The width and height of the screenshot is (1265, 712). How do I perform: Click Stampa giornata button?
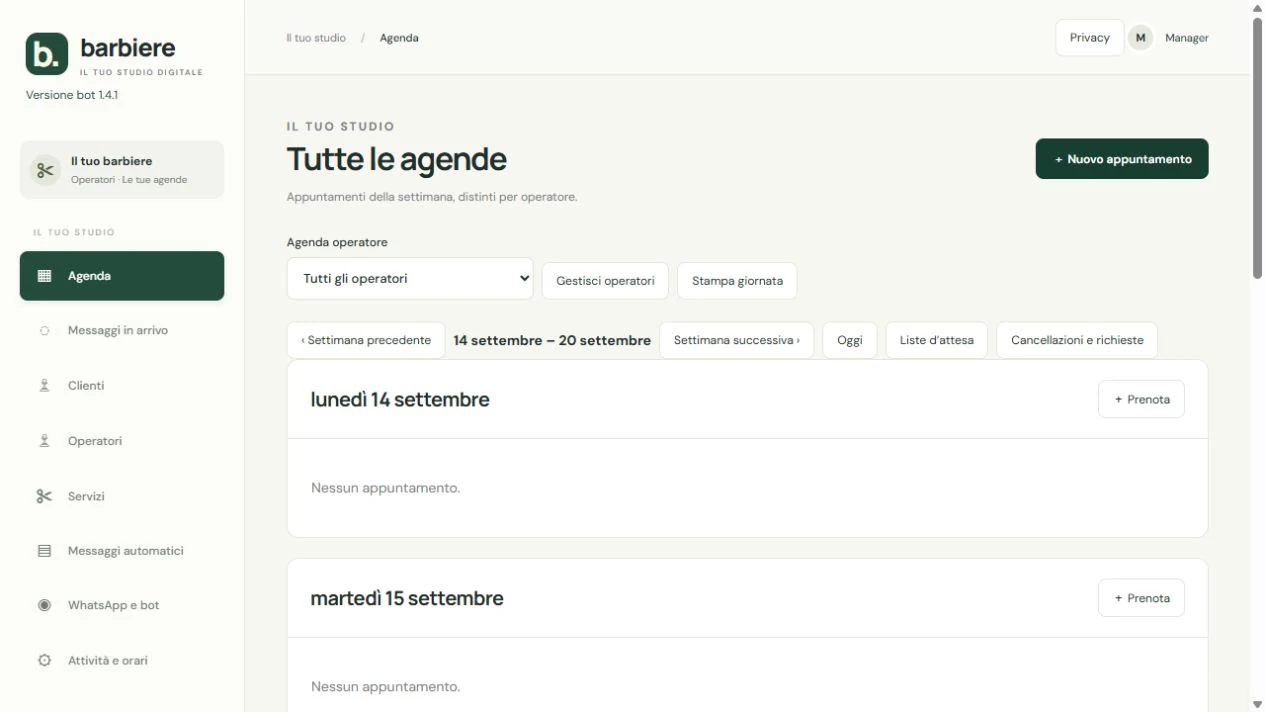[x=737, y=281]
